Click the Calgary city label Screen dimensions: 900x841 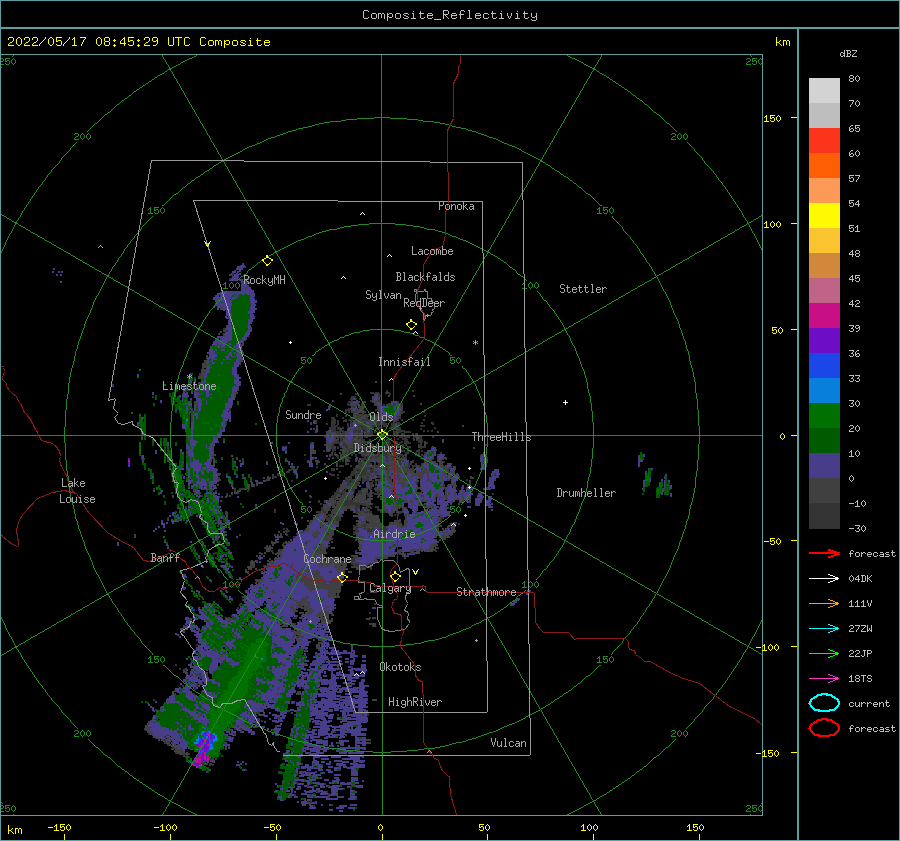390,588
